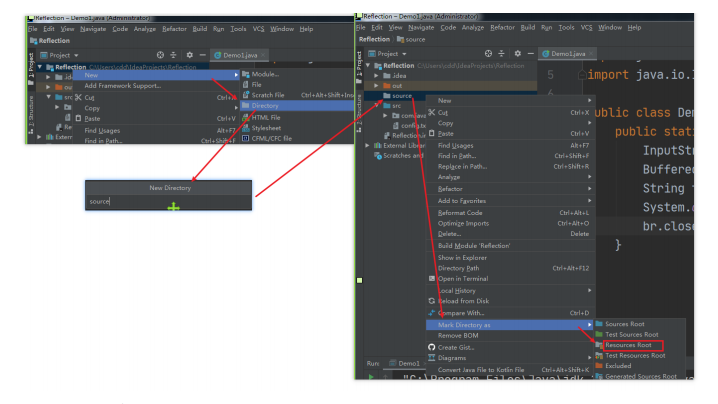Switch to Demo1.java tab in left window
This screenshot has height=404, width=718.
pos(239,55)
